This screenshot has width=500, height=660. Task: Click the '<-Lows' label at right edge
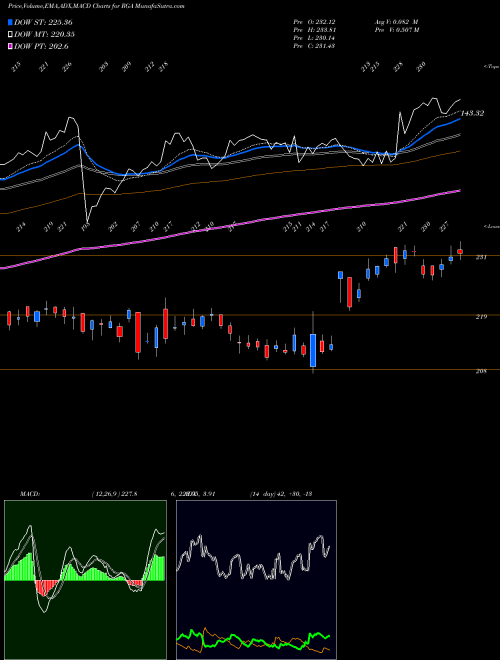[x=492, y=226]
